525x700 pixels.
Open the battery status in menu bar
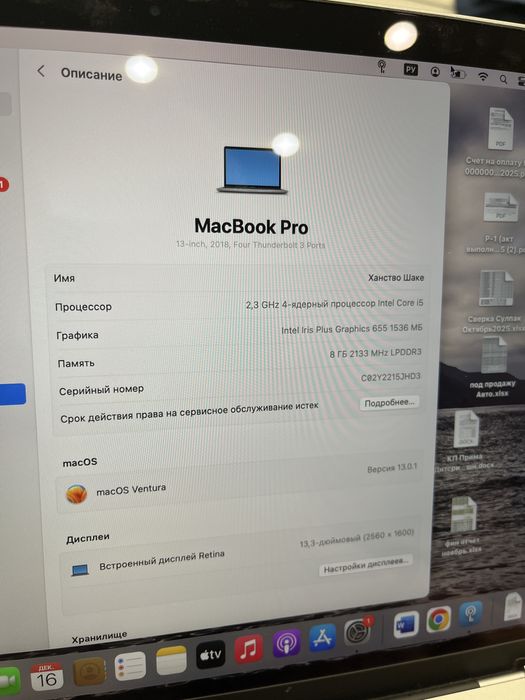[x=458, y=73]
